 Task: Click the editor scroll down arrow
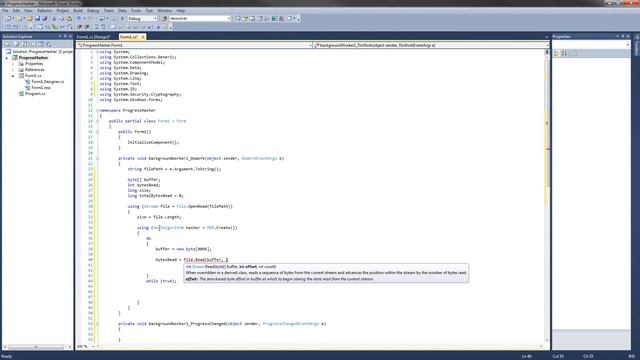tap(547, 340)
